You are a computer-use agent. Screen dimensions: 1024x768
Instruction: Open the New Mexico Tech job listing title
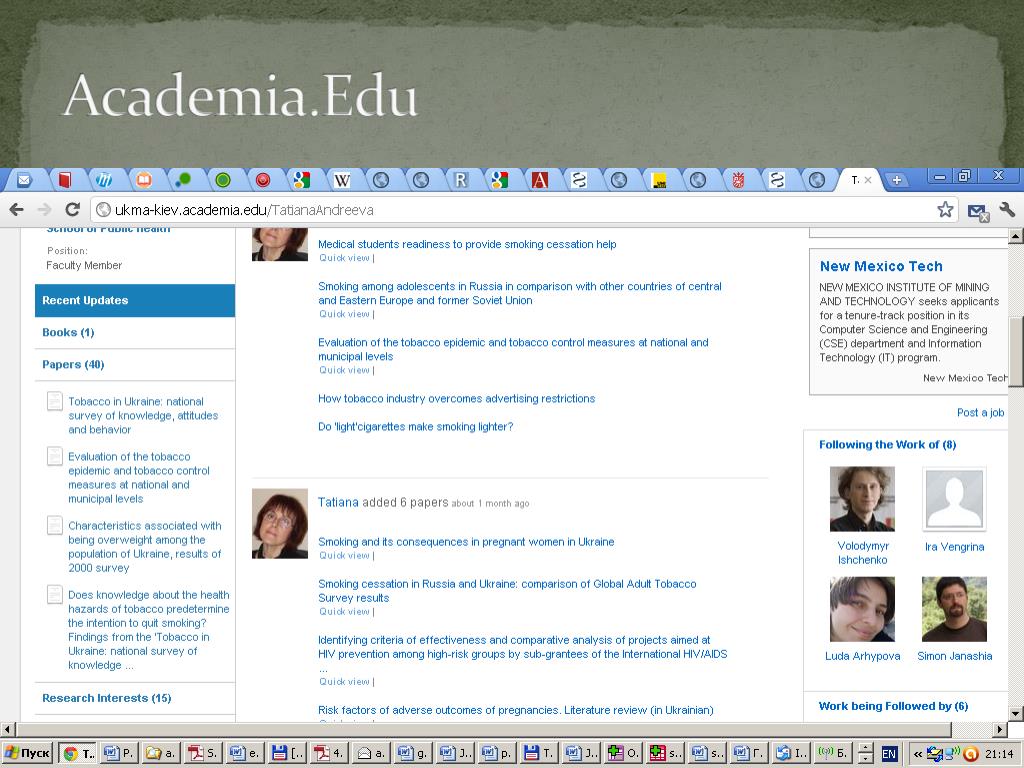coord(881,266)
